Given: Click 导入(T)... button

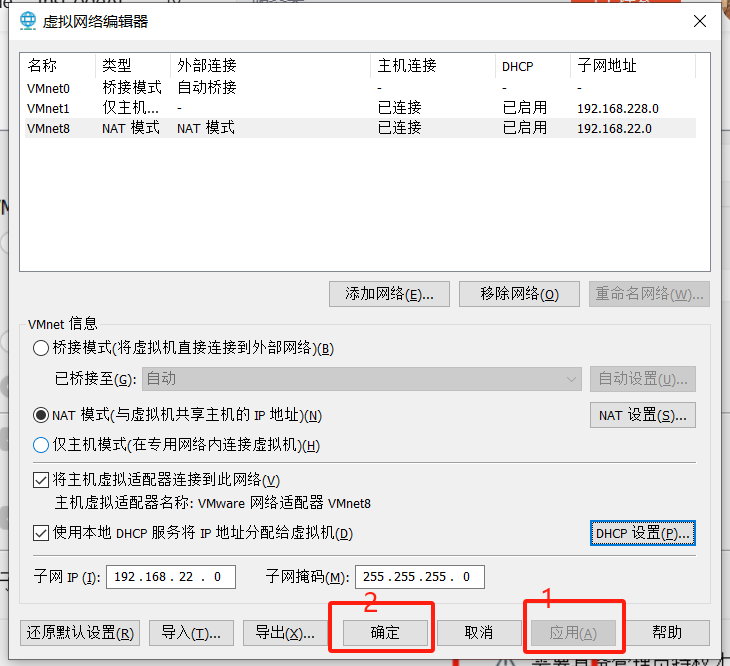Looking at the screenshot, I should click(x=191, y=633).
